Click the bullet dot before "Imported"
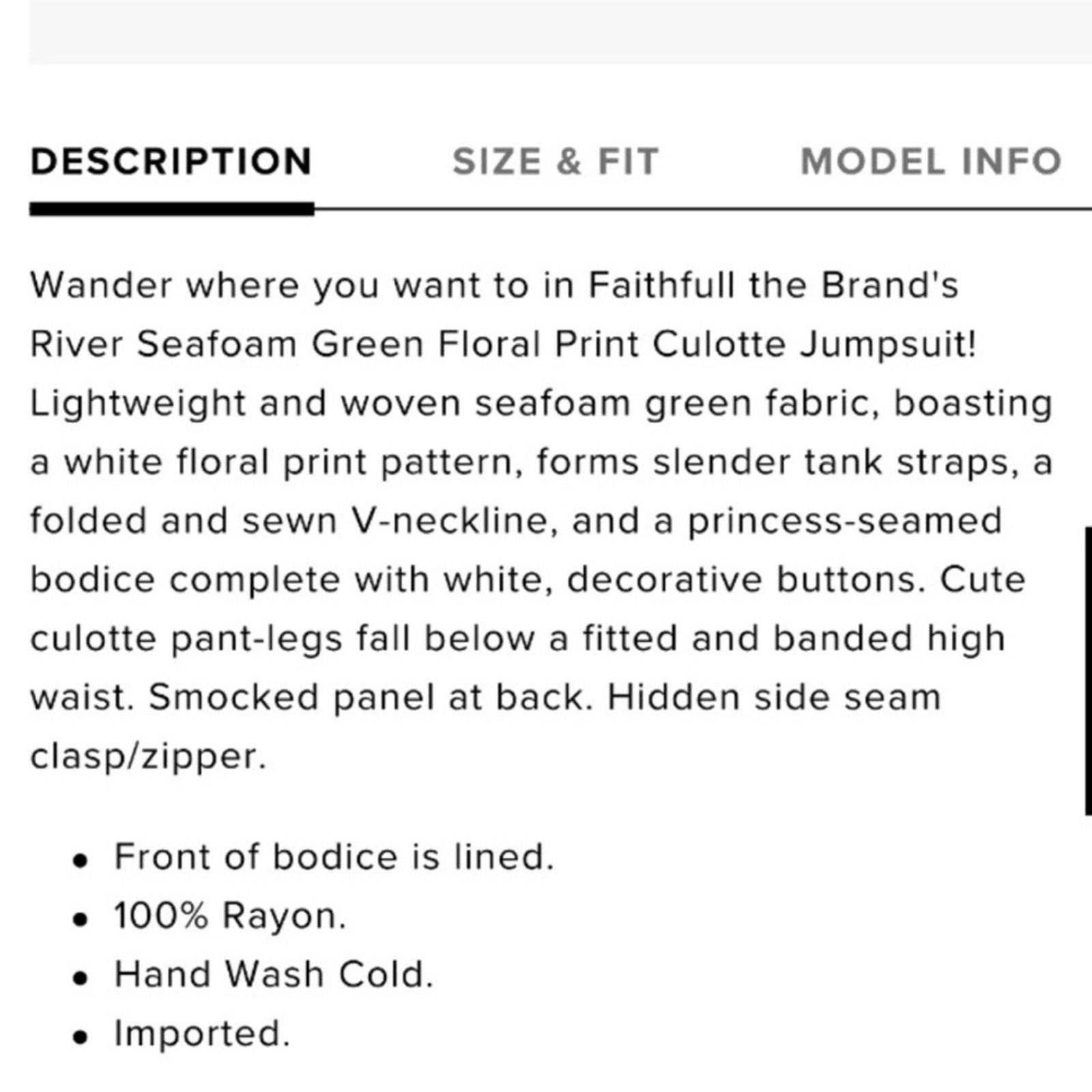The width and height of the screenshot is (1092, 1092). click(x=81, y=1037)
